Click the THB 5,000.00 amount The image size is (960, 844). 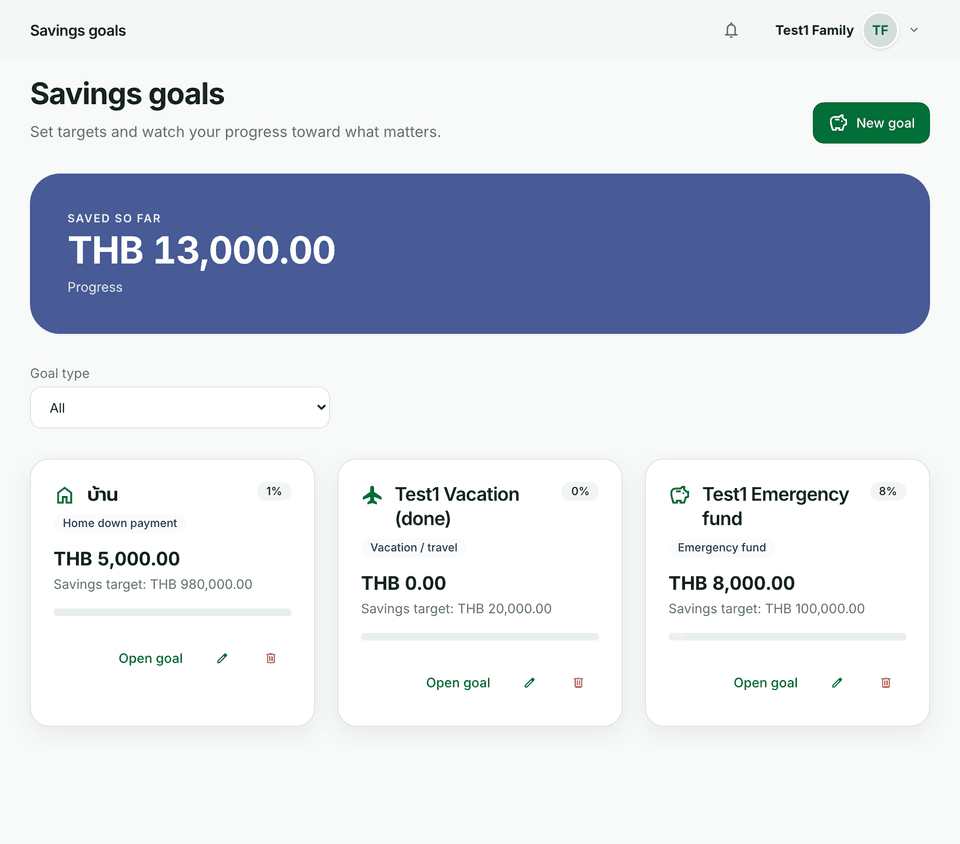tap(117, 559)
